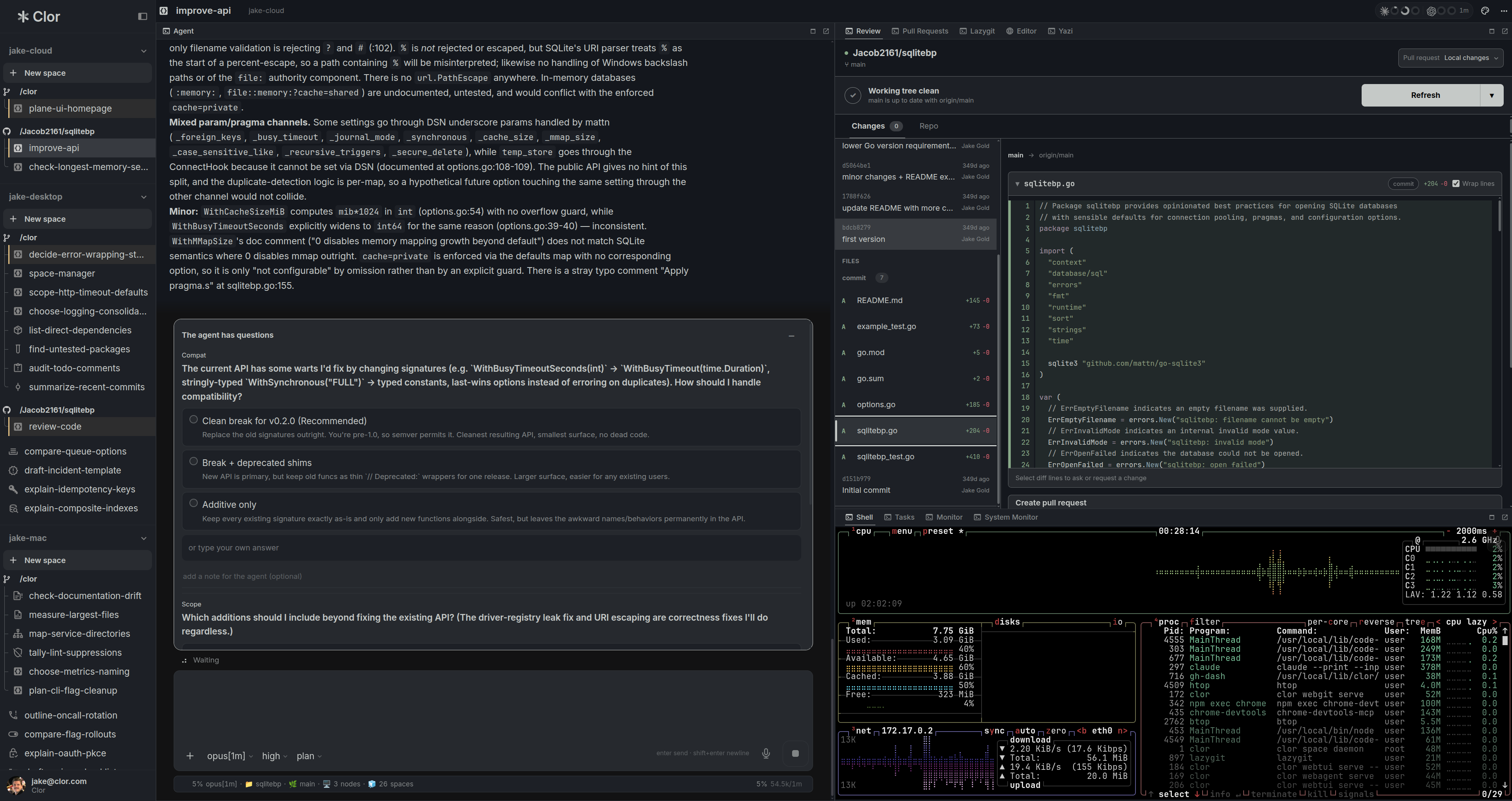Select the Additive only option
Viewport: 1512px width, 801px height.
click(491, 511)
